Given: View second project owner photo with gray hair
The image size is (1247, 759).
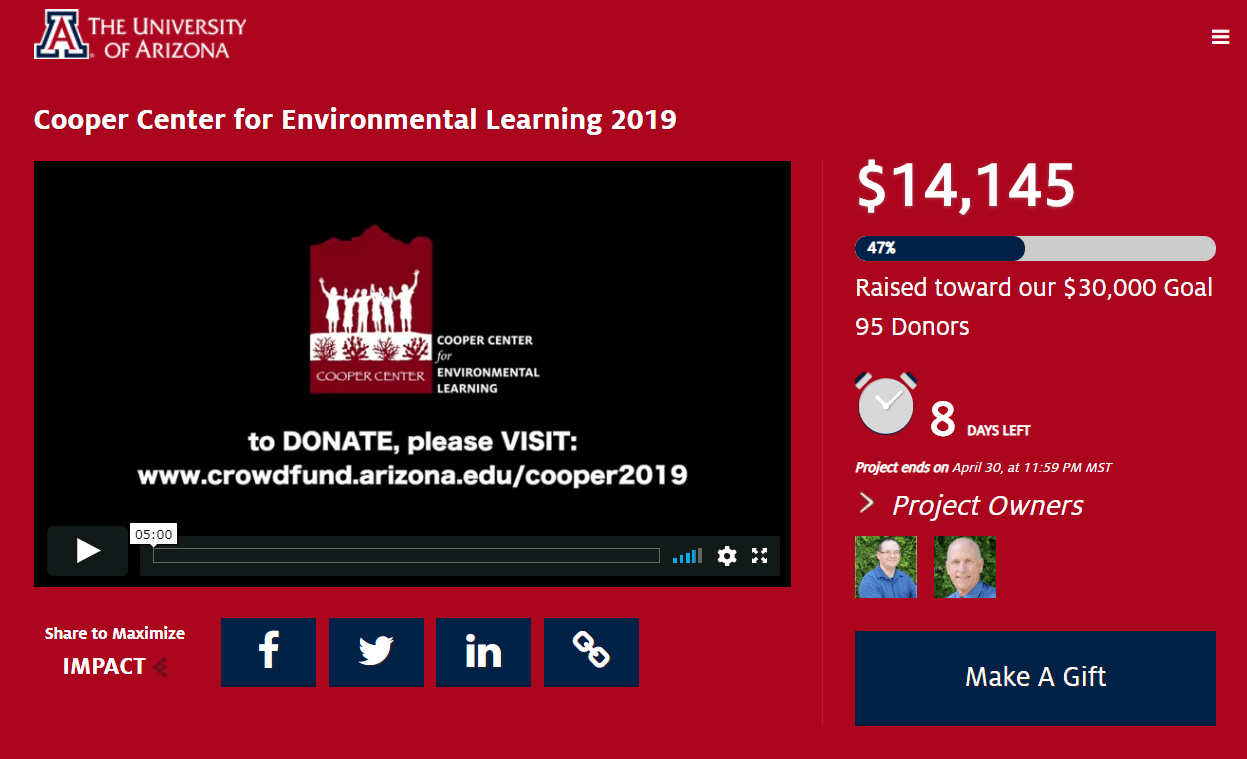Looking at the screenshot, I should point(965,567).
